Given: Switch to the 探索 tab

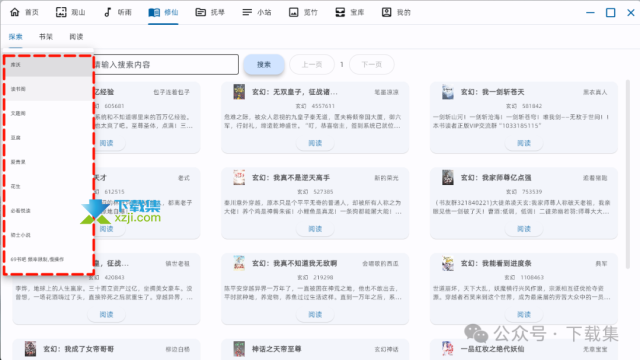Looking at the screenshot, I should [x=16, y=36].
